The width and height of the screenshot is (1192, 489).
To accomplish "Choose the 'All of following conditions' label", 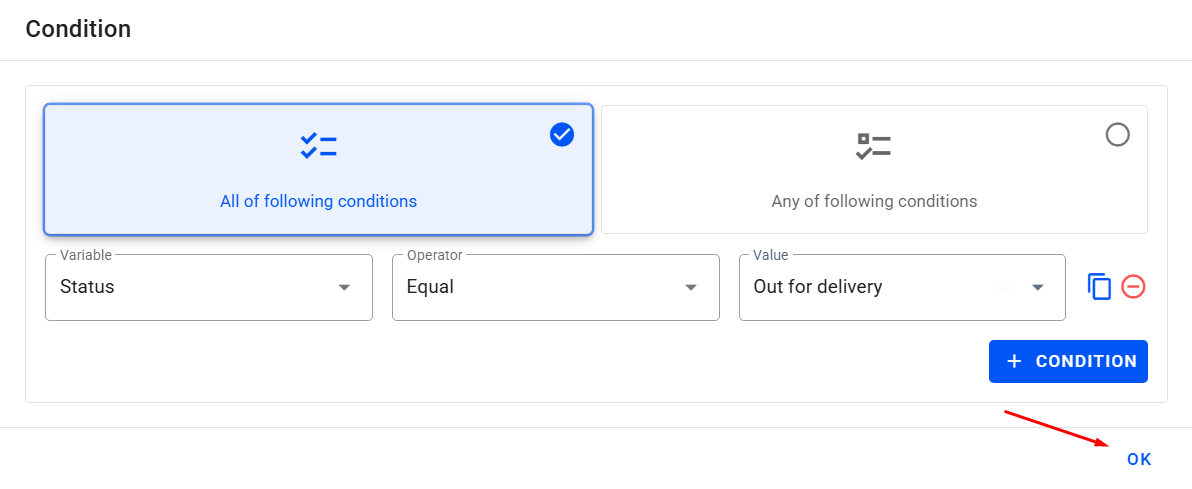I will tap(318, 201).
